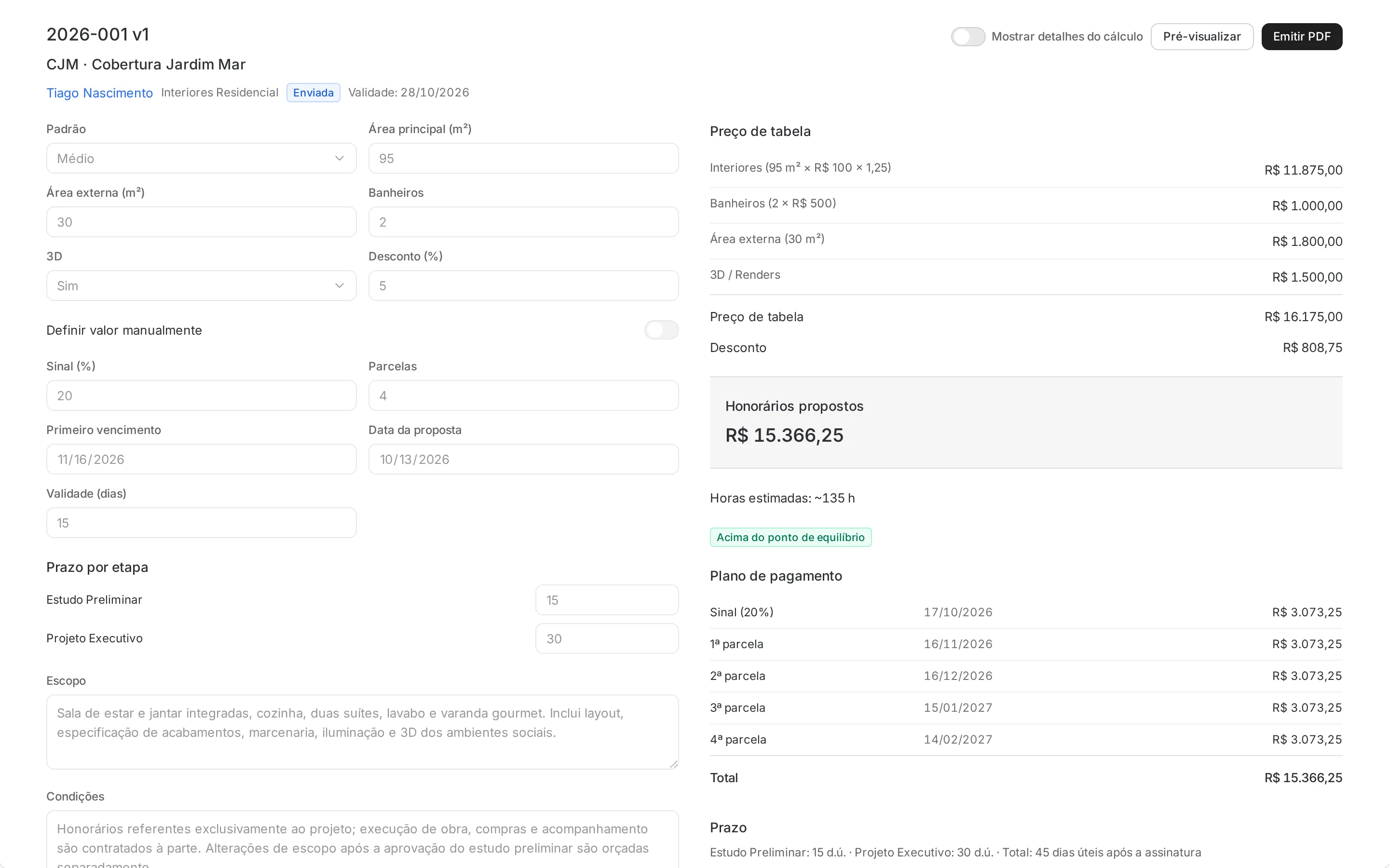The height and width of the screenshot is (868, 1389).
Task: Click the 1ª parcela date 16/11/2026
Action: coord(957,644)
